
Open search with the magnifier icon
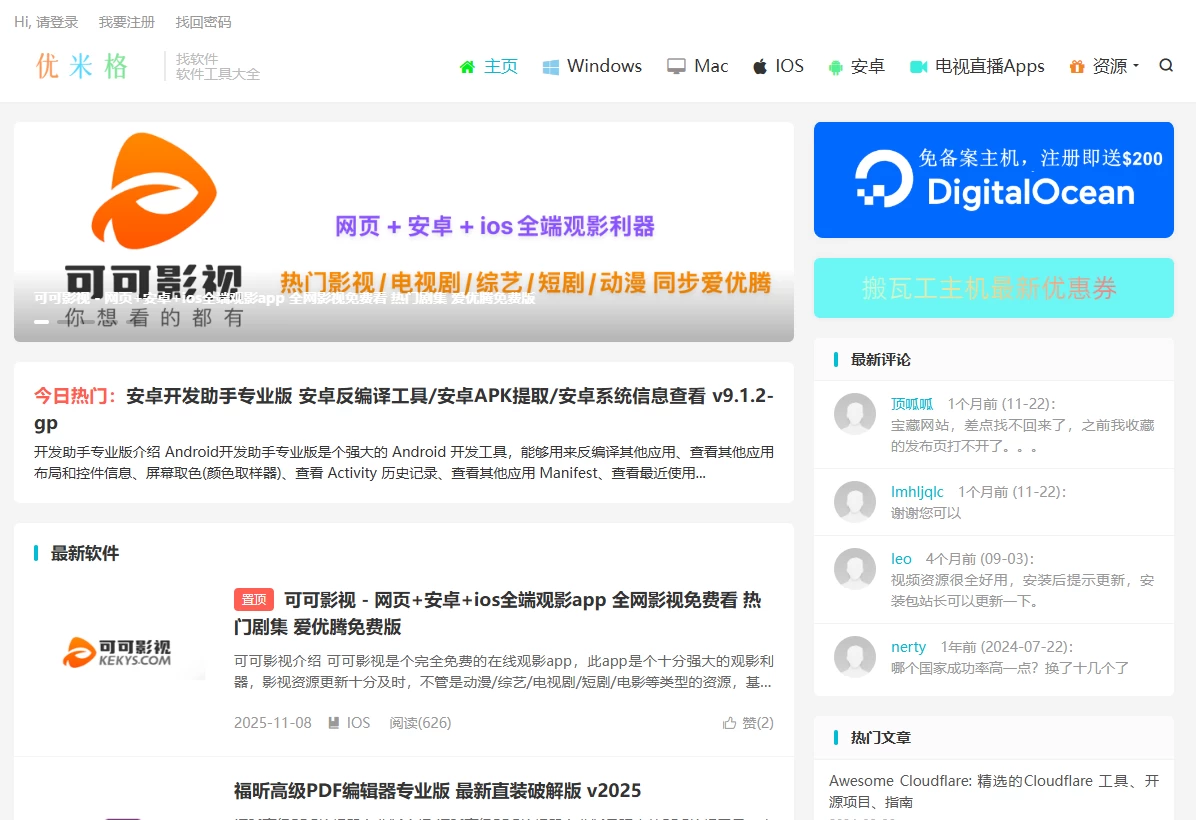pyautogui.click(x=1166, y=66)
